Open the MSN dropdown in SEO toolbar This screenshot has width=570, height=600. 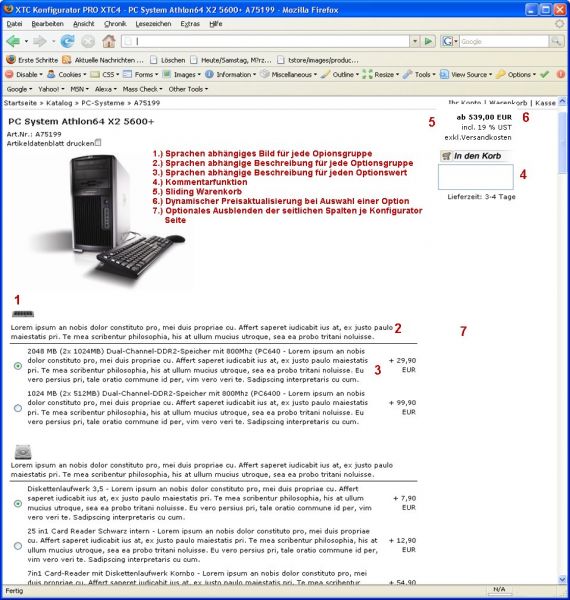79,89
